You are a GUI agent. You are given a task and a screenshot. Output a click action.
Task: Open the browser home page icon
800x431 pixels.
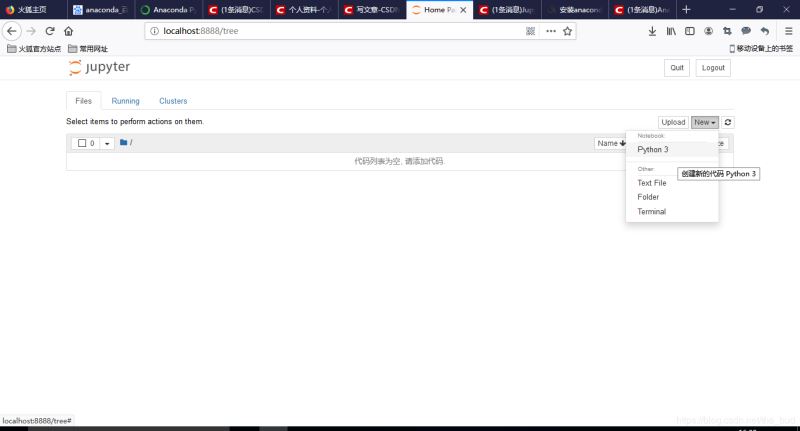[x=68, y=31]
